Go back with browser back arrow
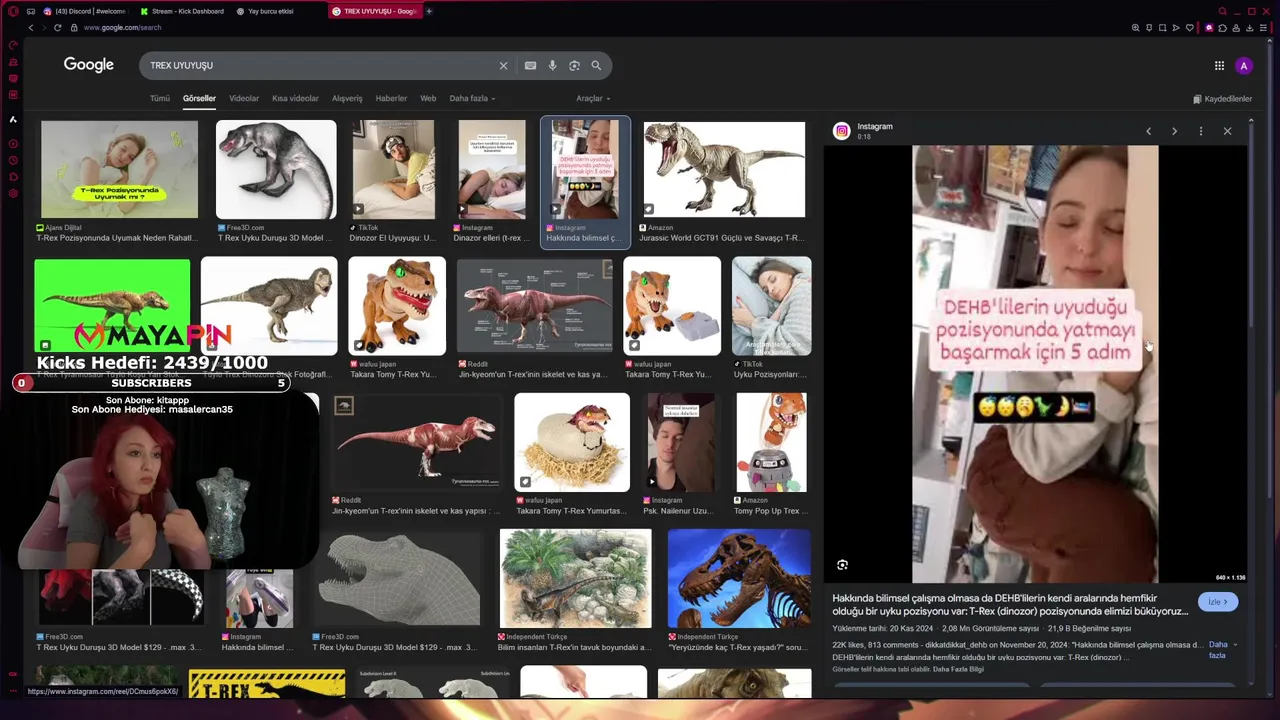Screen dimensions: 1280x720 pyautogui.click(x=30, y=28)
